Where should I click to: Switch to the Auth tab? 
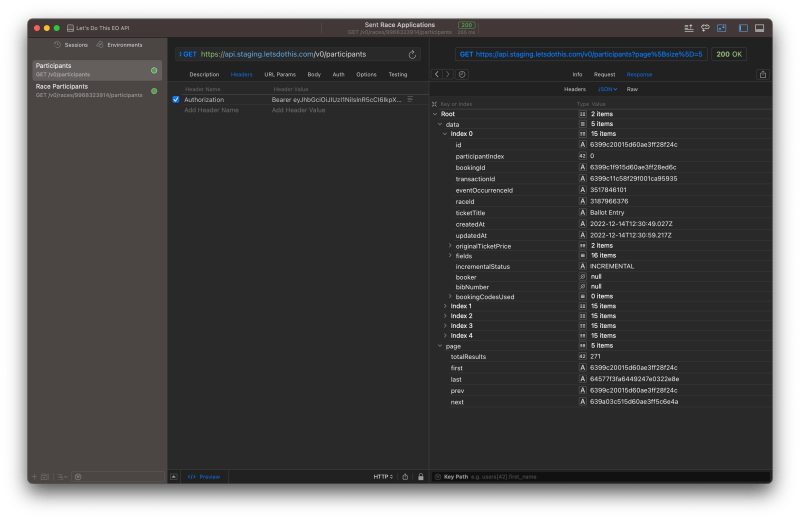click(338, 75)
